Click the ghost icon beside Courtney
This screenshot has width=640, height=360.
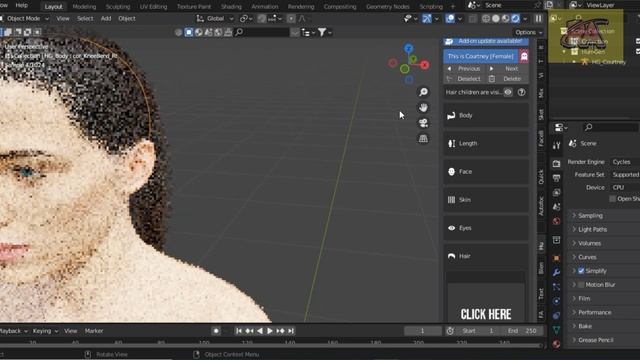tap(524, 56)
